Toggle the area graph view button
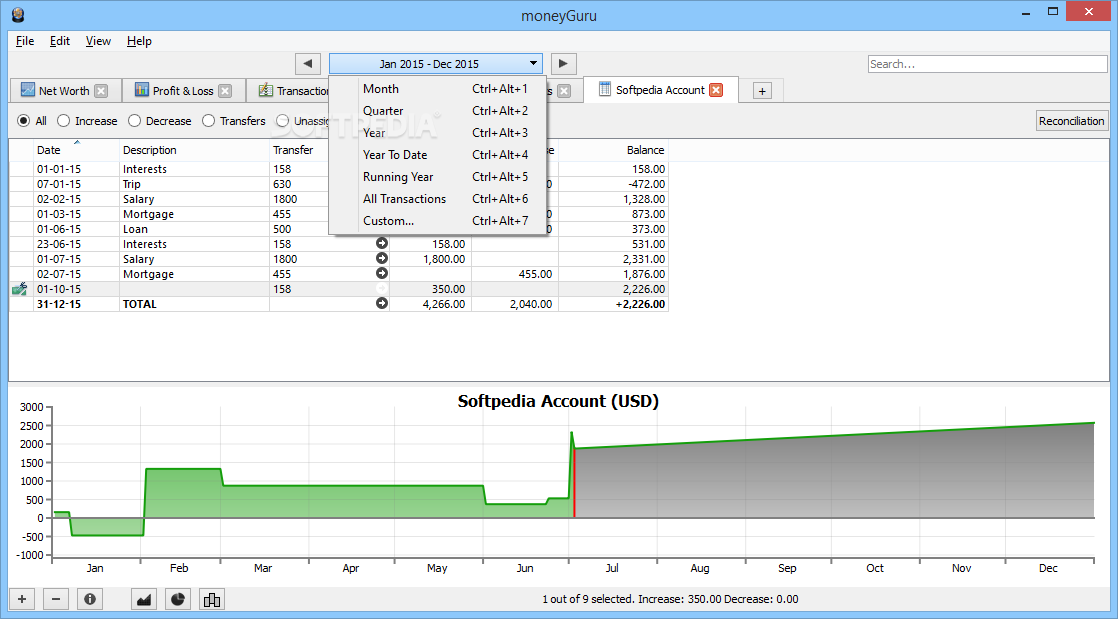This screenshot has width=1118, height=619. tap(145, 599)
